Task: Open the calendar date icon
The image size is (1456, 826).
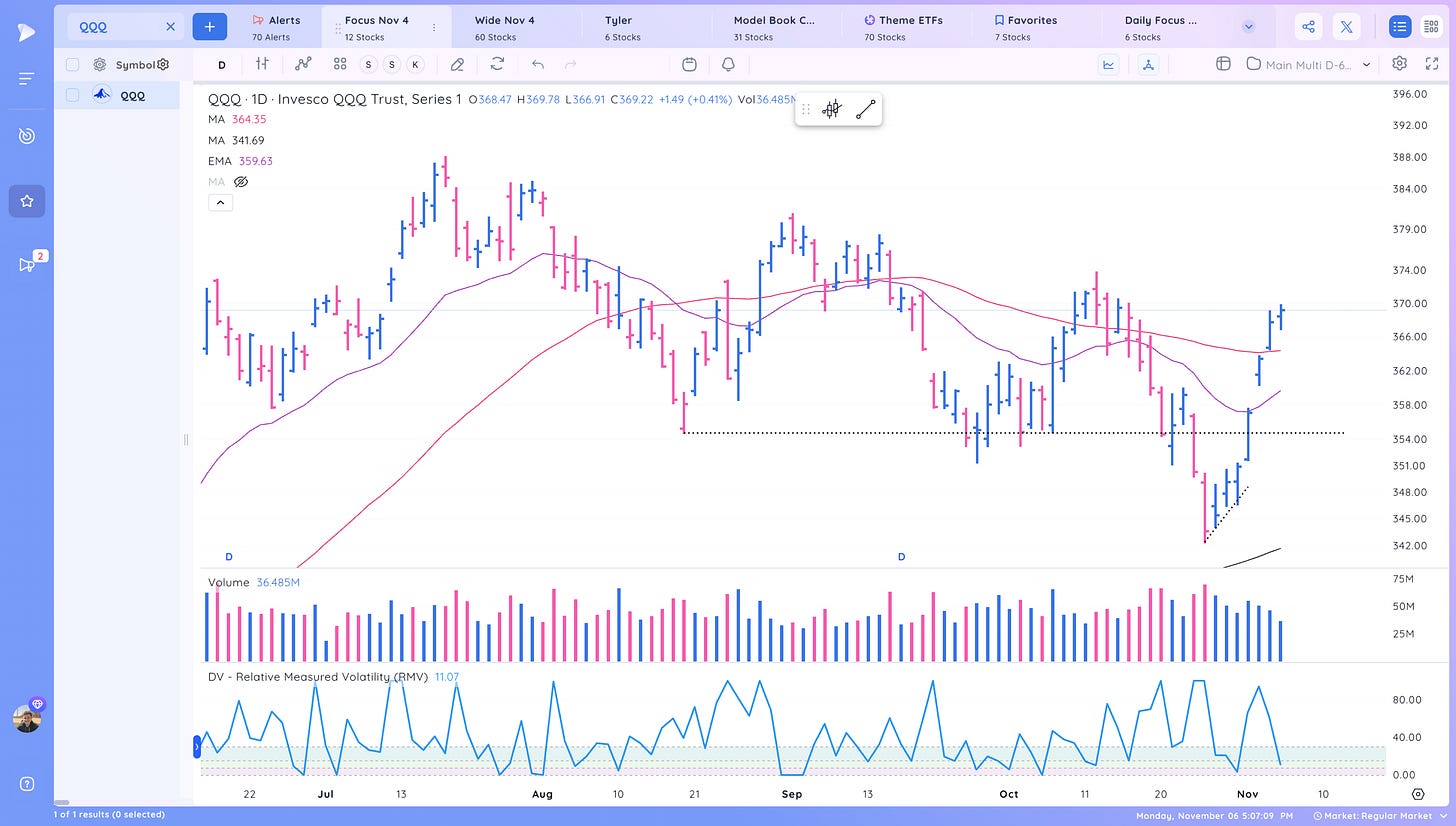Action: point(689,64)
